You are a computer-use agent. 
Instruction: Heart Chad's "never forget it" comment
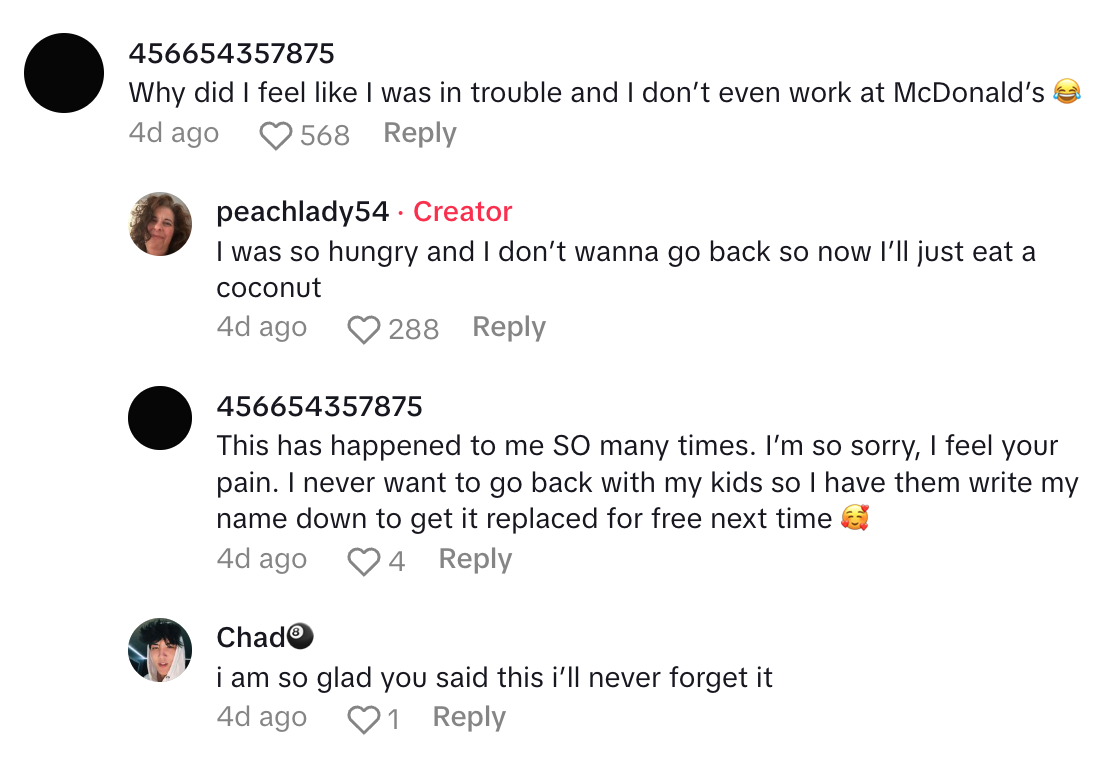pyautogui.click(x=363, y=719)
